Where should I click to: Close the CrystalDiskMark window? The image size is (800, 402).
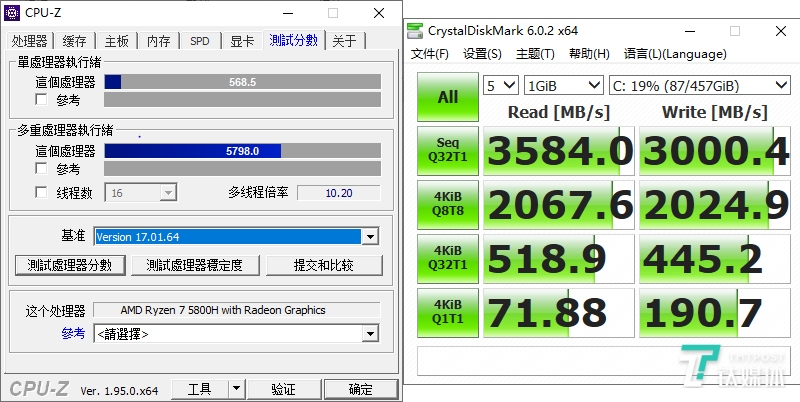pyautogui.click(x=780, y=31)
